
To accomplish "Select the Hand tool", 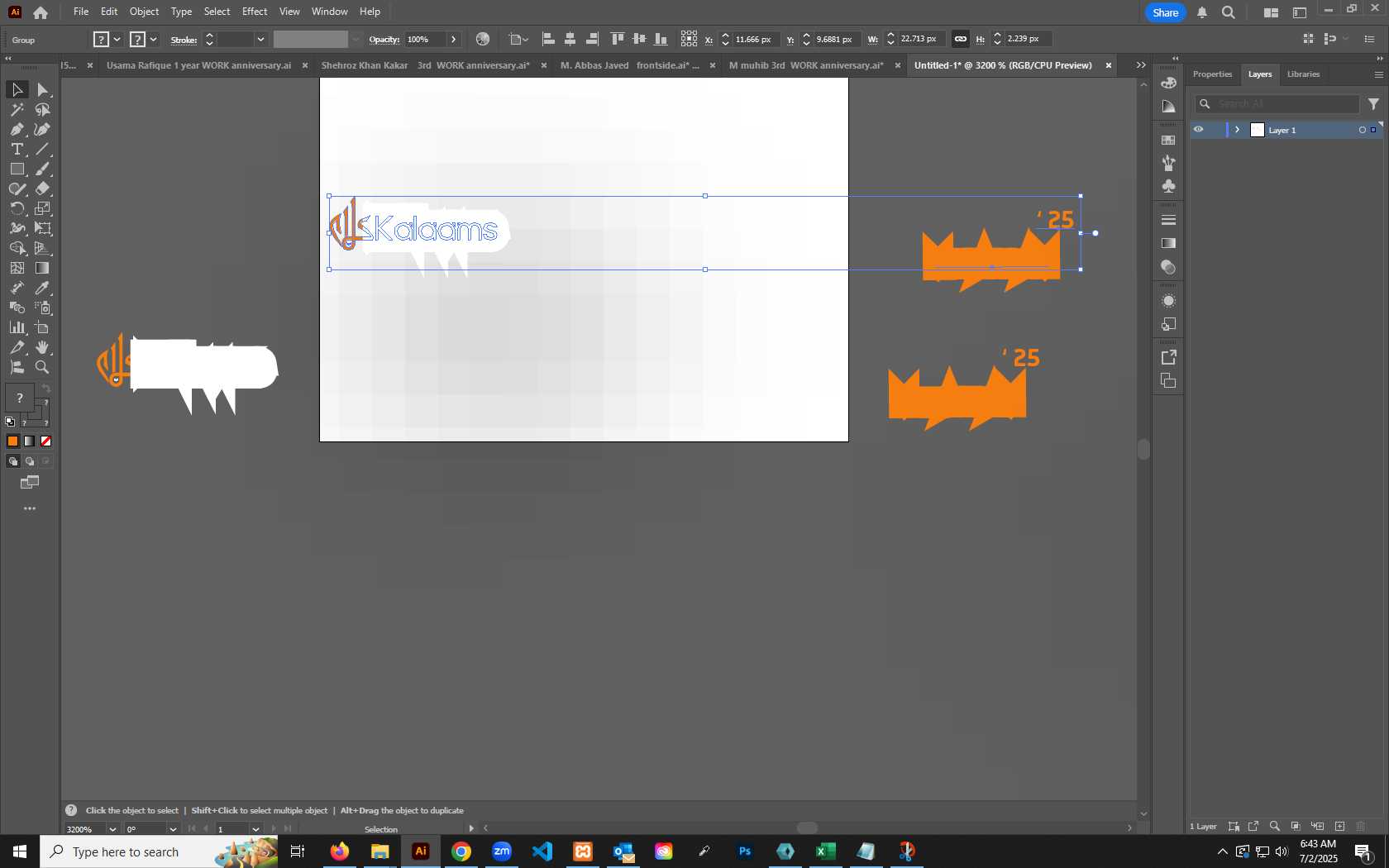I will coord(43,347).
